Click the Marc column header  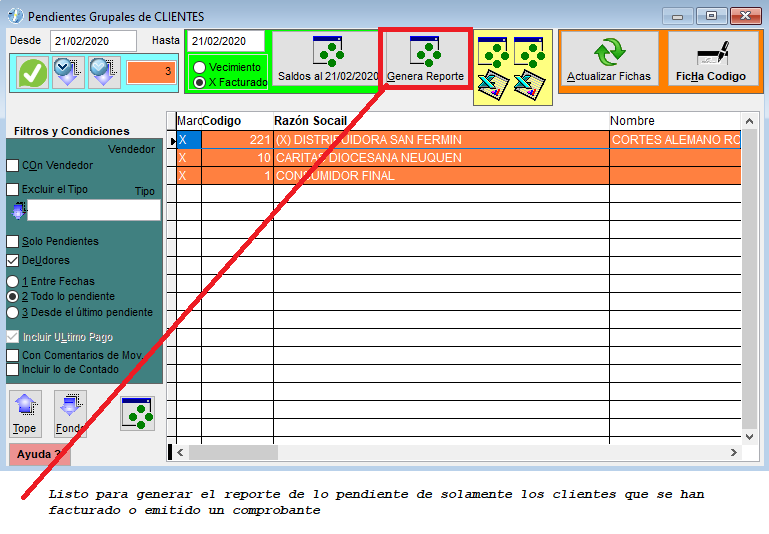[189, 121]
